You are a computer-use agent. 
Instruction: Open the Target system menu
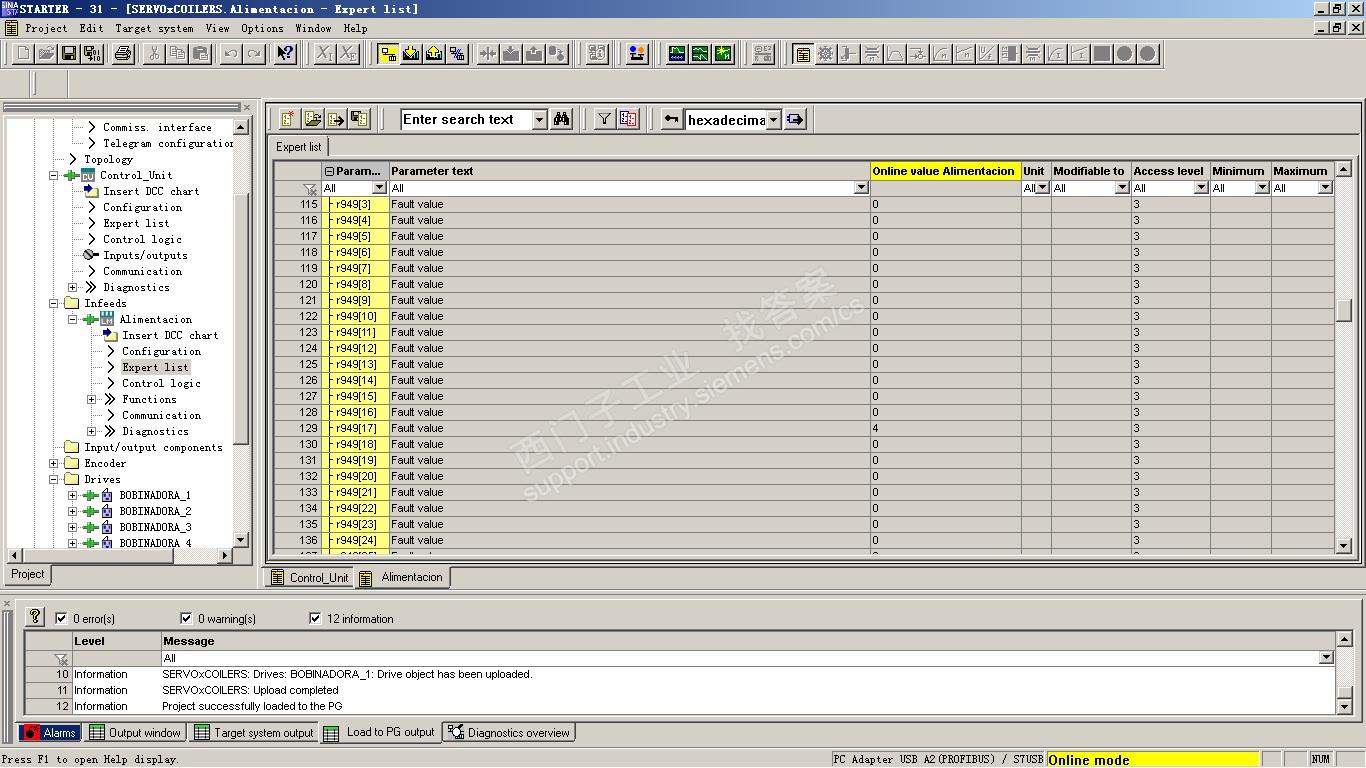tap(154, 28)
